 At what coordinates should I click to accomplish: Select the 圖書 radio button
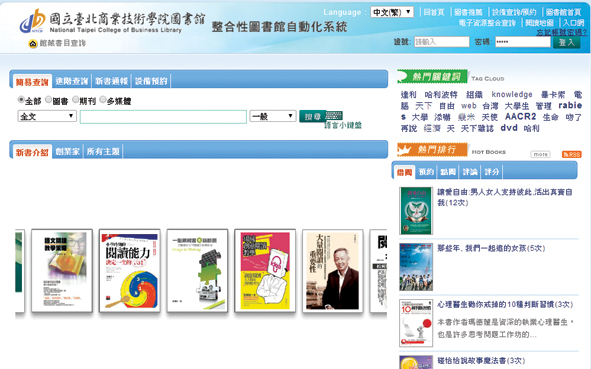(48, 100)
